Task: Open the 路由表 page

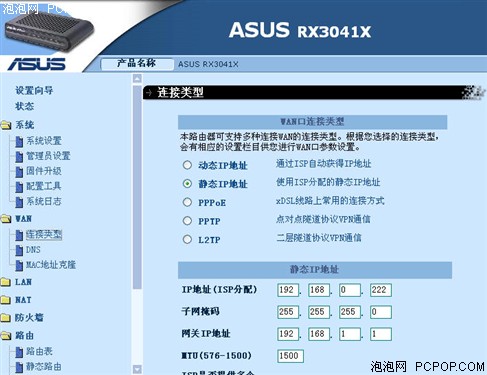Action: tap(39, 351)
